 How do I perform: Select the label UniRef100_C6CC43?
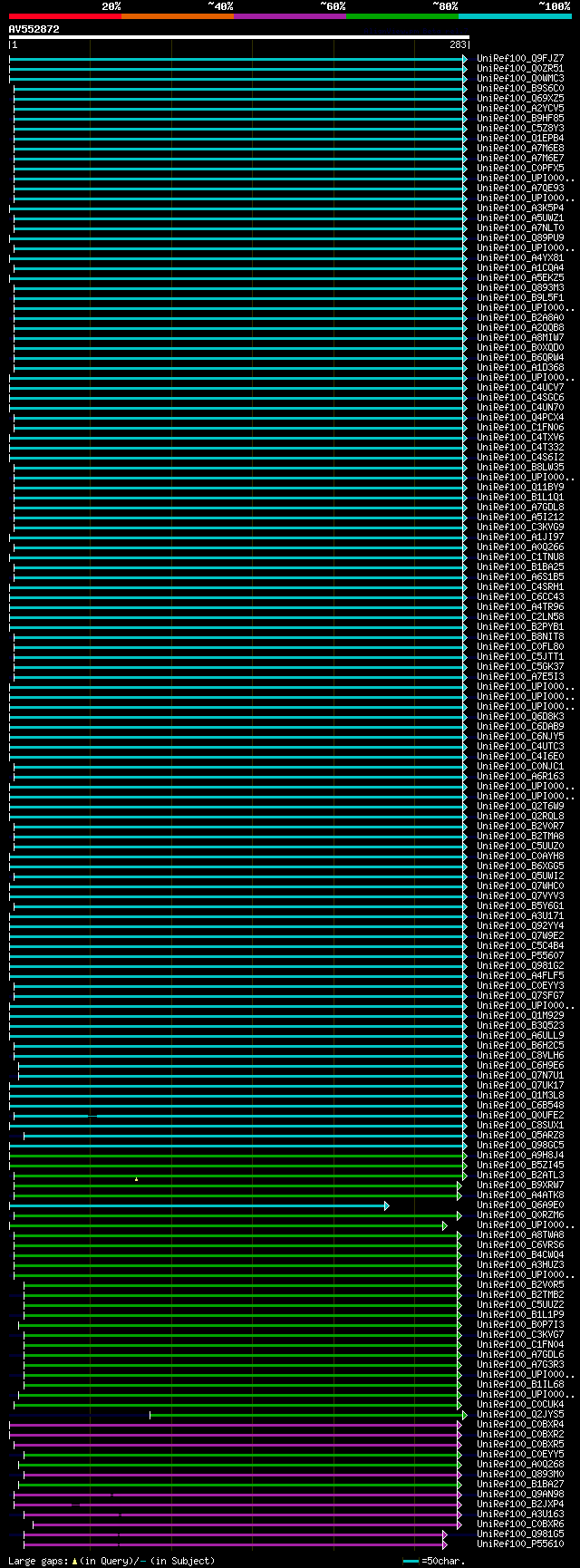pos(520,596)
